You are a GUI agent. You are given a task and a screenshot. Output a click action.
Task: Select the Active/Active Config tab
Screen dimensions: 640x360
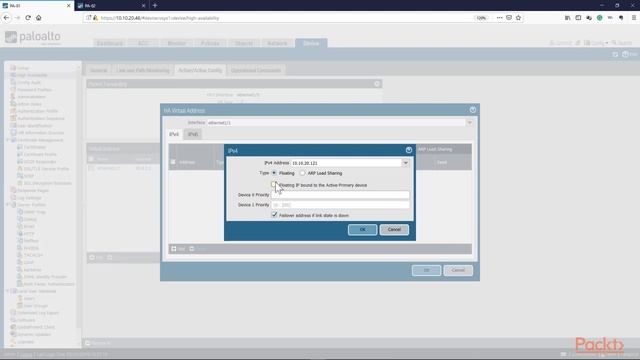tap(200, 70)
